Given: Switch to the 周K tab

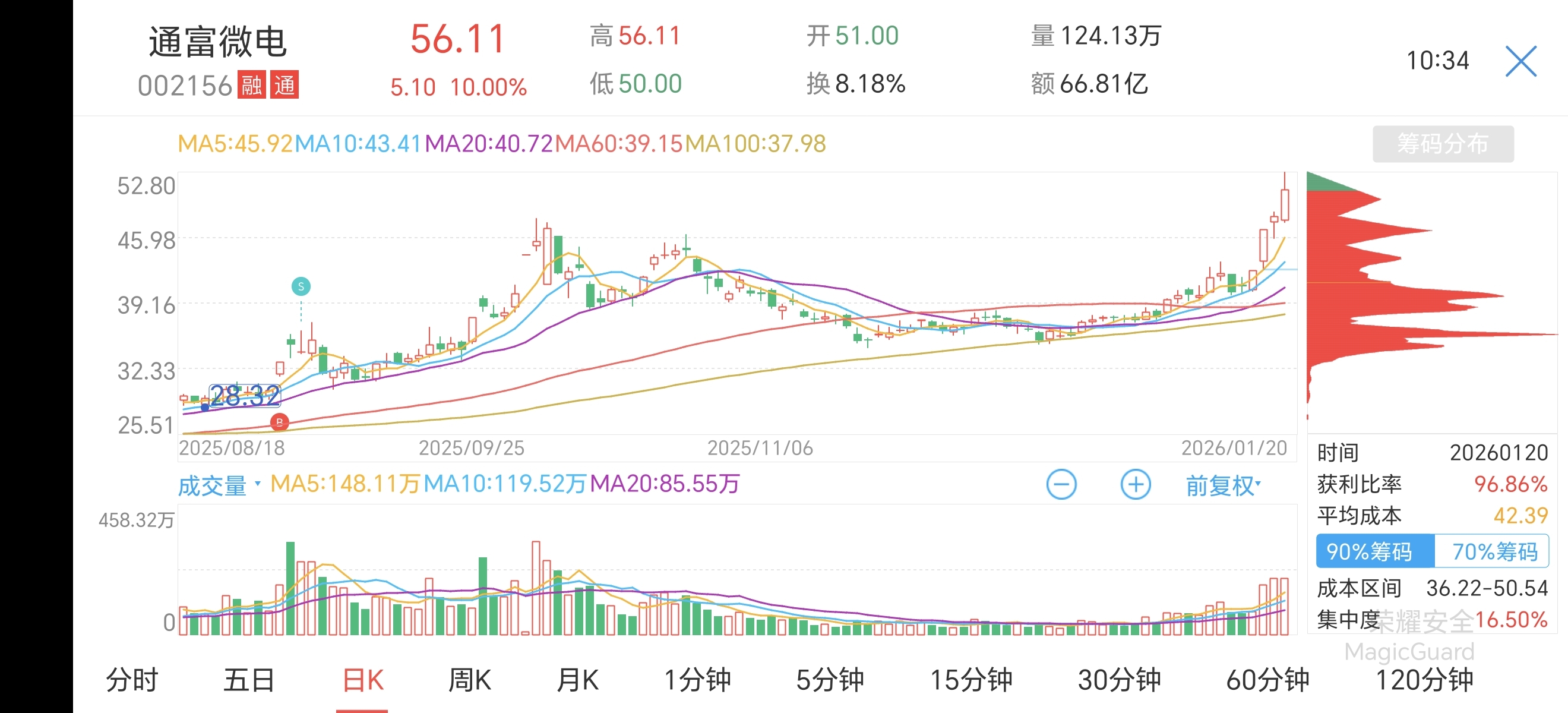Looking at the screenshot, I should (469, 680).
